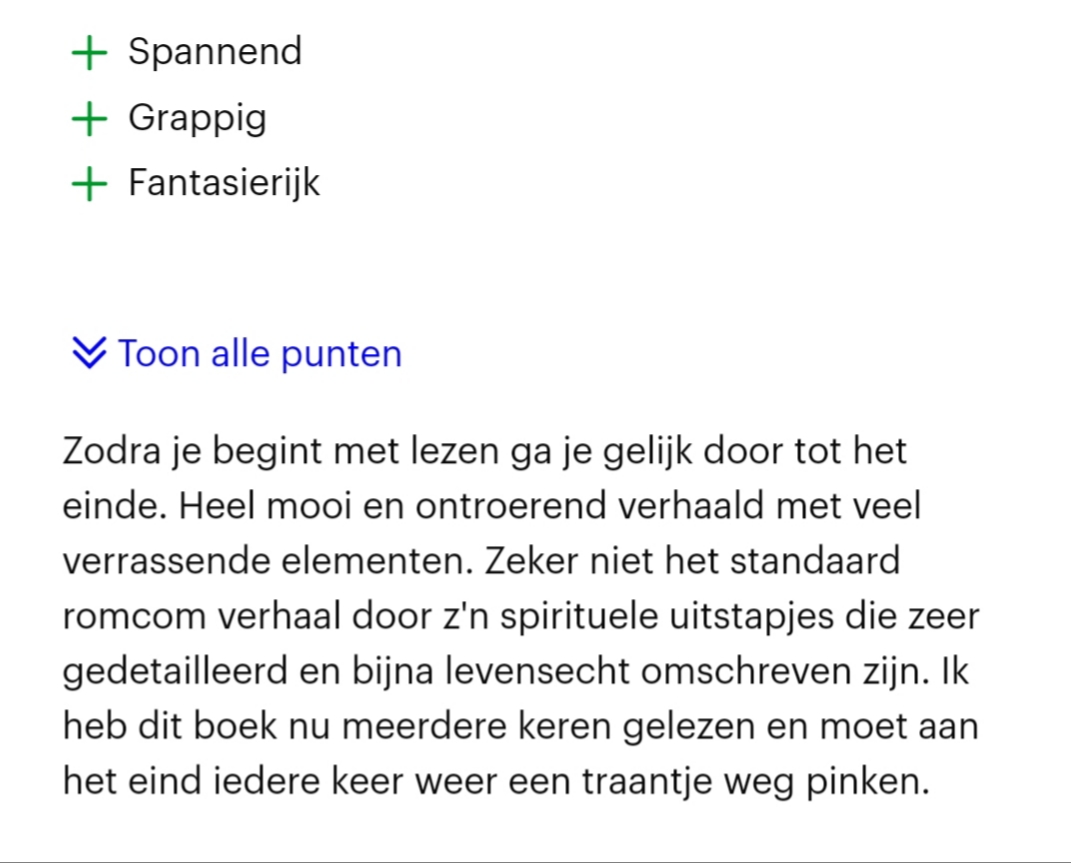Select the 'Spannend' plus point label
The height and width of the screenshot is (863, 1071).
[x=215, y=52]
